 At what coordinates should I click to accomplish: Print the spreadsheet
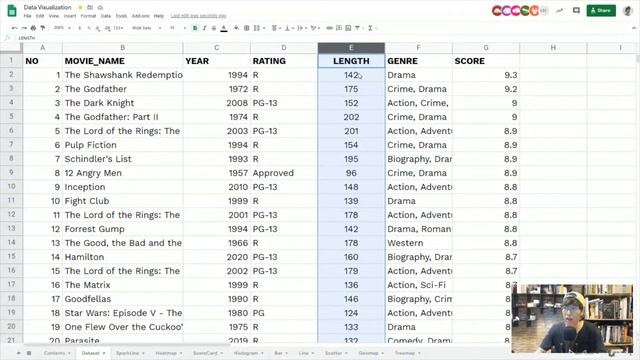click(x=33, y=28)
